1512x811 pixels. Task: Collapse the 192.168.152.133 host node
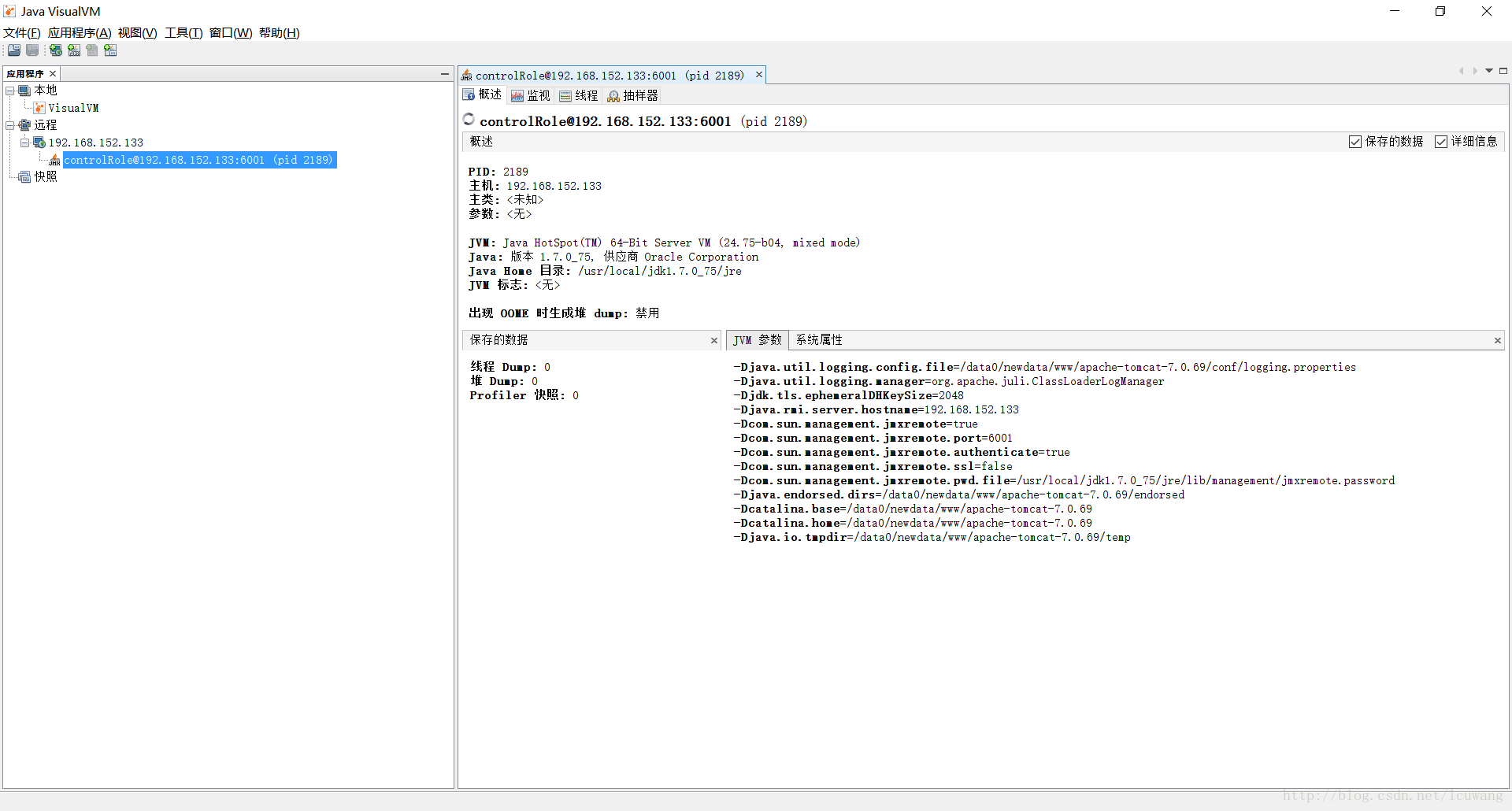coord(24,143)
